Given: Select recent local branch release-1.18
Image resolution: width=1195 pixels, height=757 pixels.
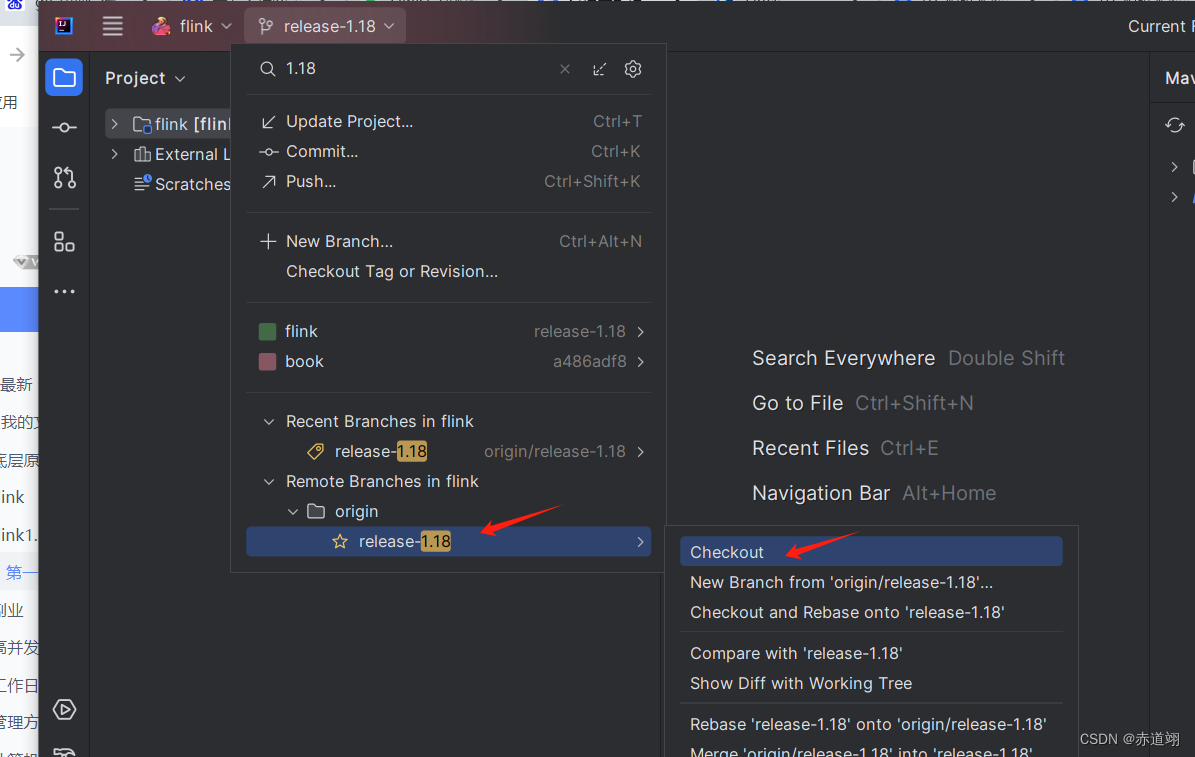Looking at the screenshot, I should [450, 451].
